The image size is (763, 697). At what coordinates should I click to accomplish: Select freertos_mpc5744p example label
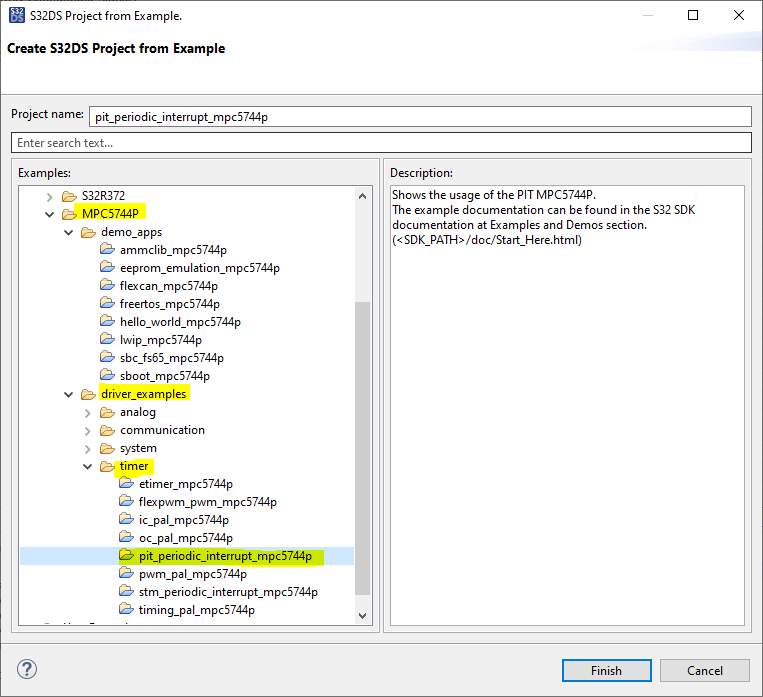point(170,304)
